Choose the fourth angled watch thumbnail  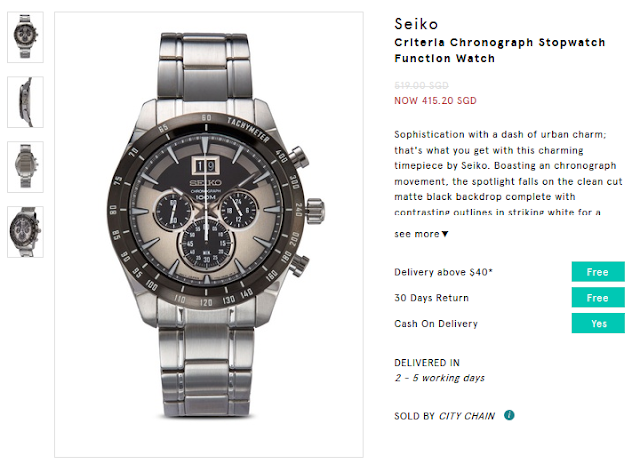pyautogui.click(x=25, y=231)
